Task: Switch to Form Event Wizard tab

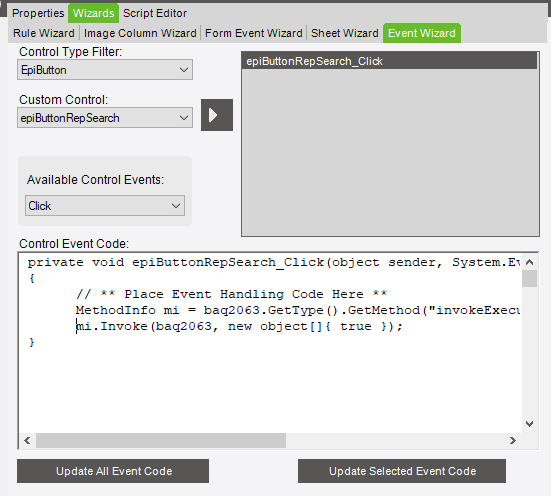Action: point(254,33)
